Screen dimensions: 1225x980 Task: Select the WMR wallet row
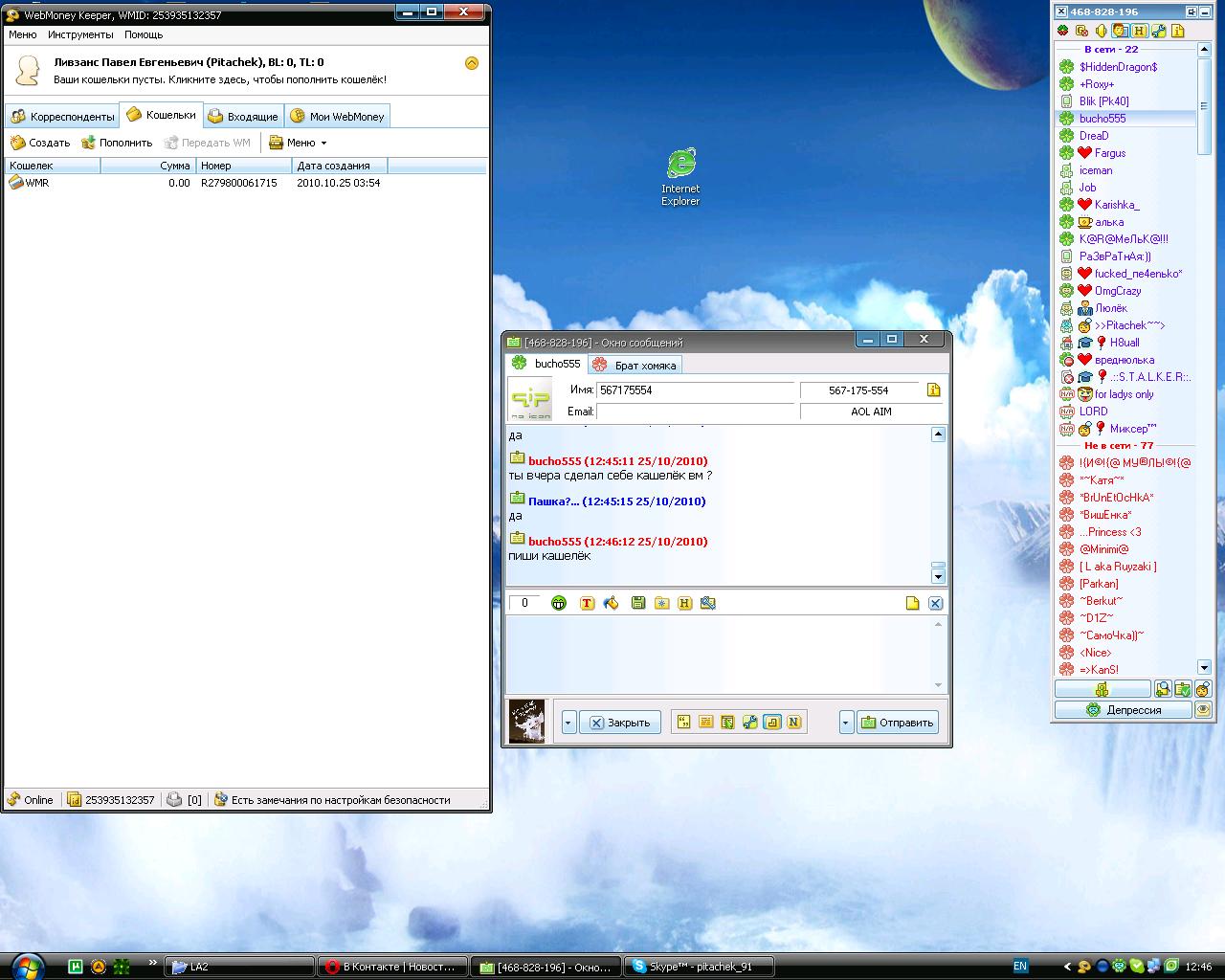click(x=245, y=183)
